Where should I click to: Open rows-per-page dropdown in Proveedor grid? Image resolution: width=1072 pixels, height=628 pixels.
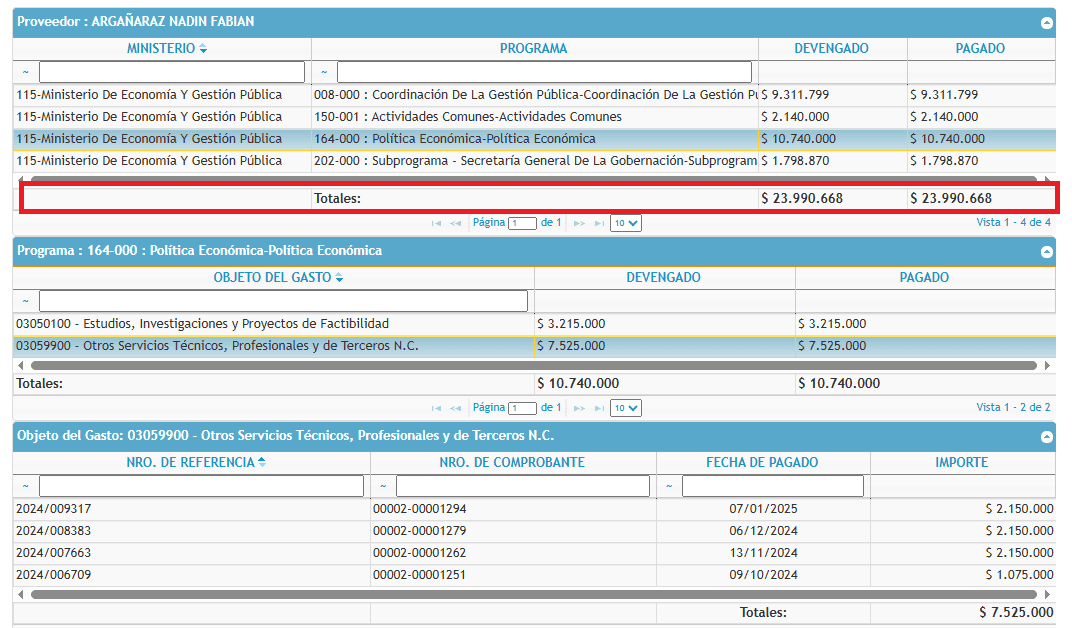626,224
